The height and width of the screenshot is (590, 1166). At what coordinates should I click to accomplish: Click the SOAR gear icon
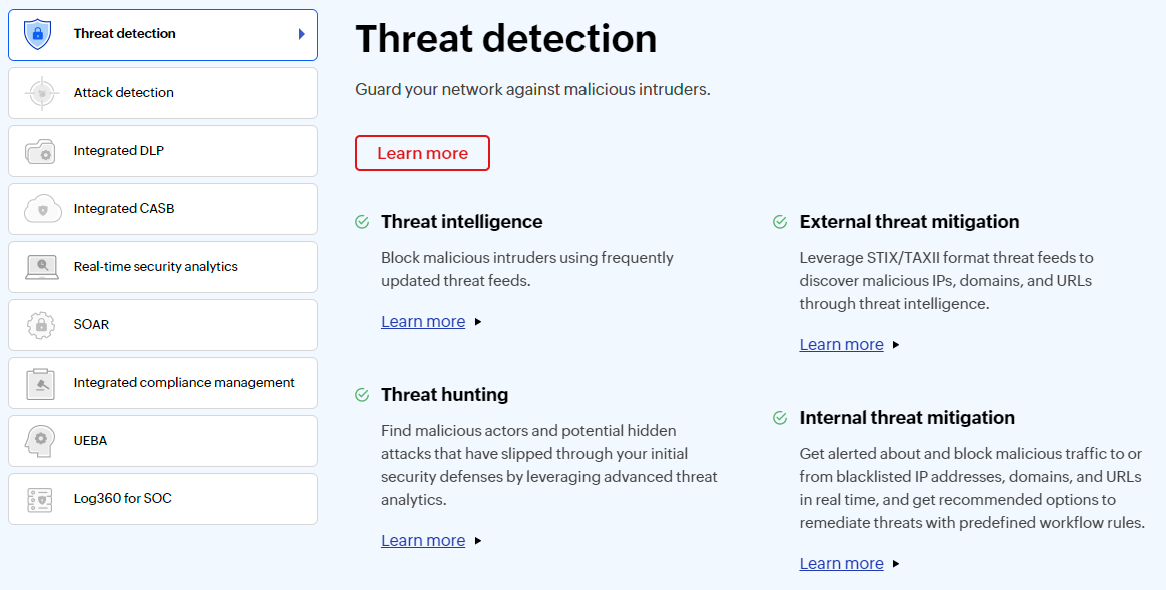click(41, 325)
